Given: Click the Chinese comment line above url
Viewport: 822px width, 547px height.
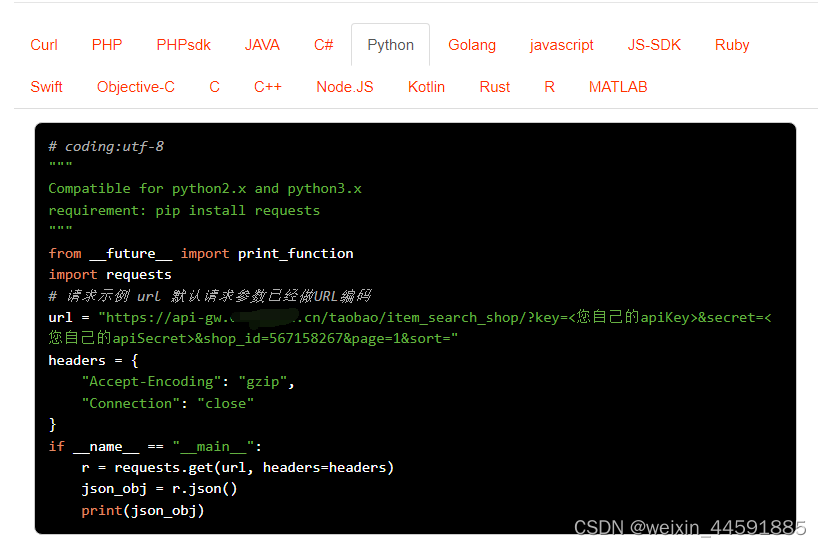Looking at the screenshot, I should [210, 296].
